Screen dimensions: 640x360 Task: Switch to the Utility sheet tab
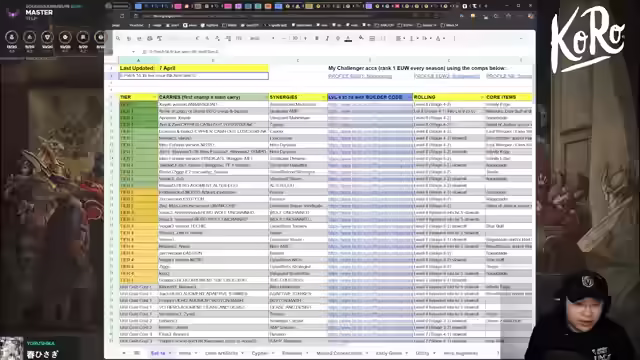coord(422,353)
